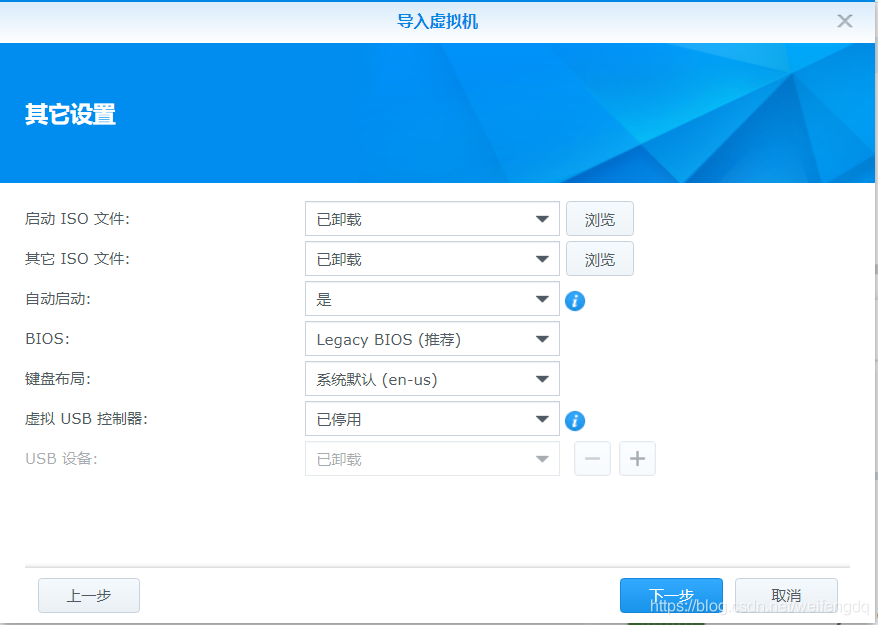Open the 虚拟 USB 控制器 dropdown
Viewport: 878px width, 625px height.
[x=432, y=418]
